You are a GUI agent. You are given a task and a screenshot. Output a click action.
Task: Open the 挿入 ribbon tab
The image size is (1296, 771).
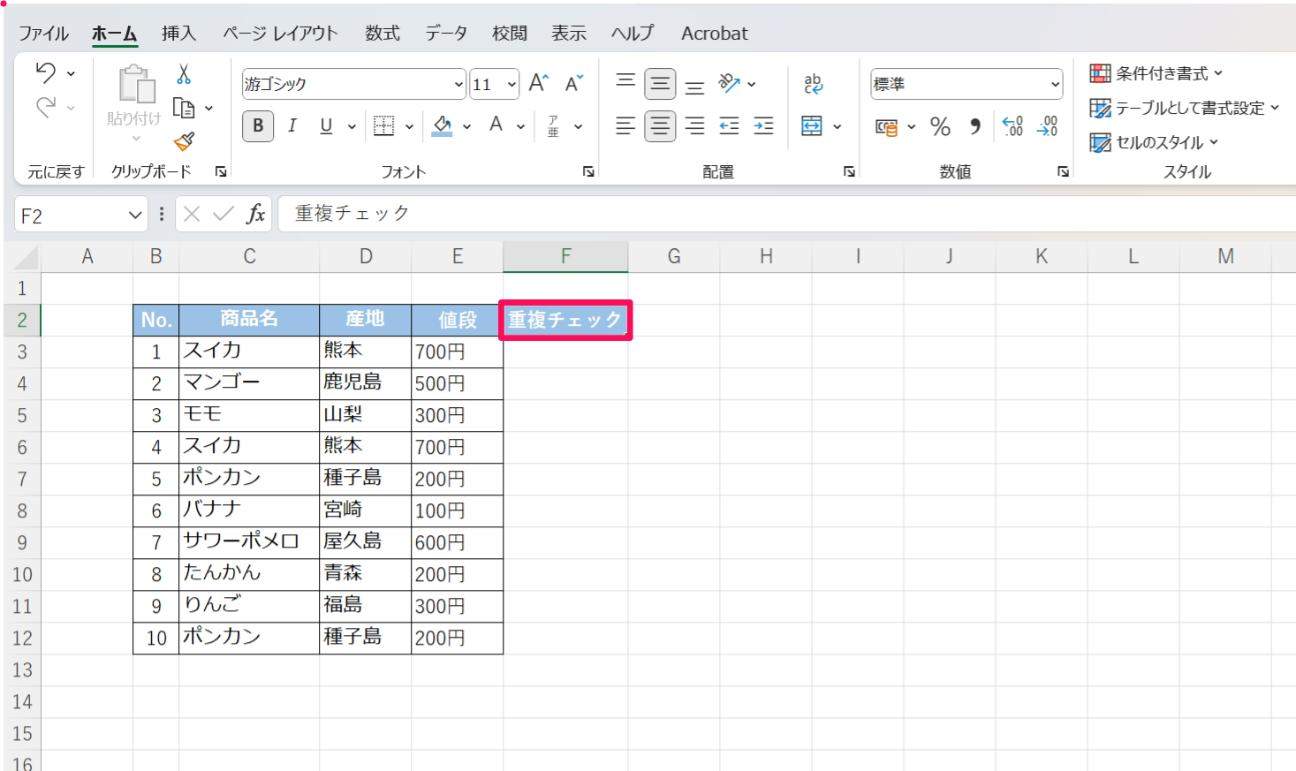click(x=179, y=33)
